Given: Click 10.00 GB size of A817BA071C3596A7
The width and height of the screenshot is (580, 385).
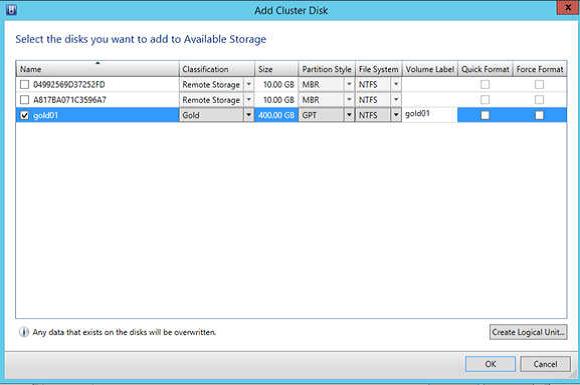Looking at the screenshot, I should [x=279, y=100].
